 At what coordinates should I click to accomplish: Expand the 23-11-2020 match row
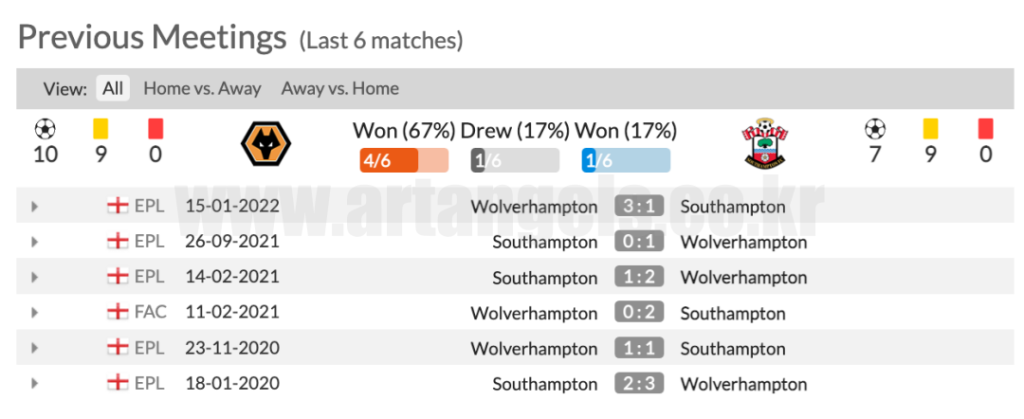(34, 348)
